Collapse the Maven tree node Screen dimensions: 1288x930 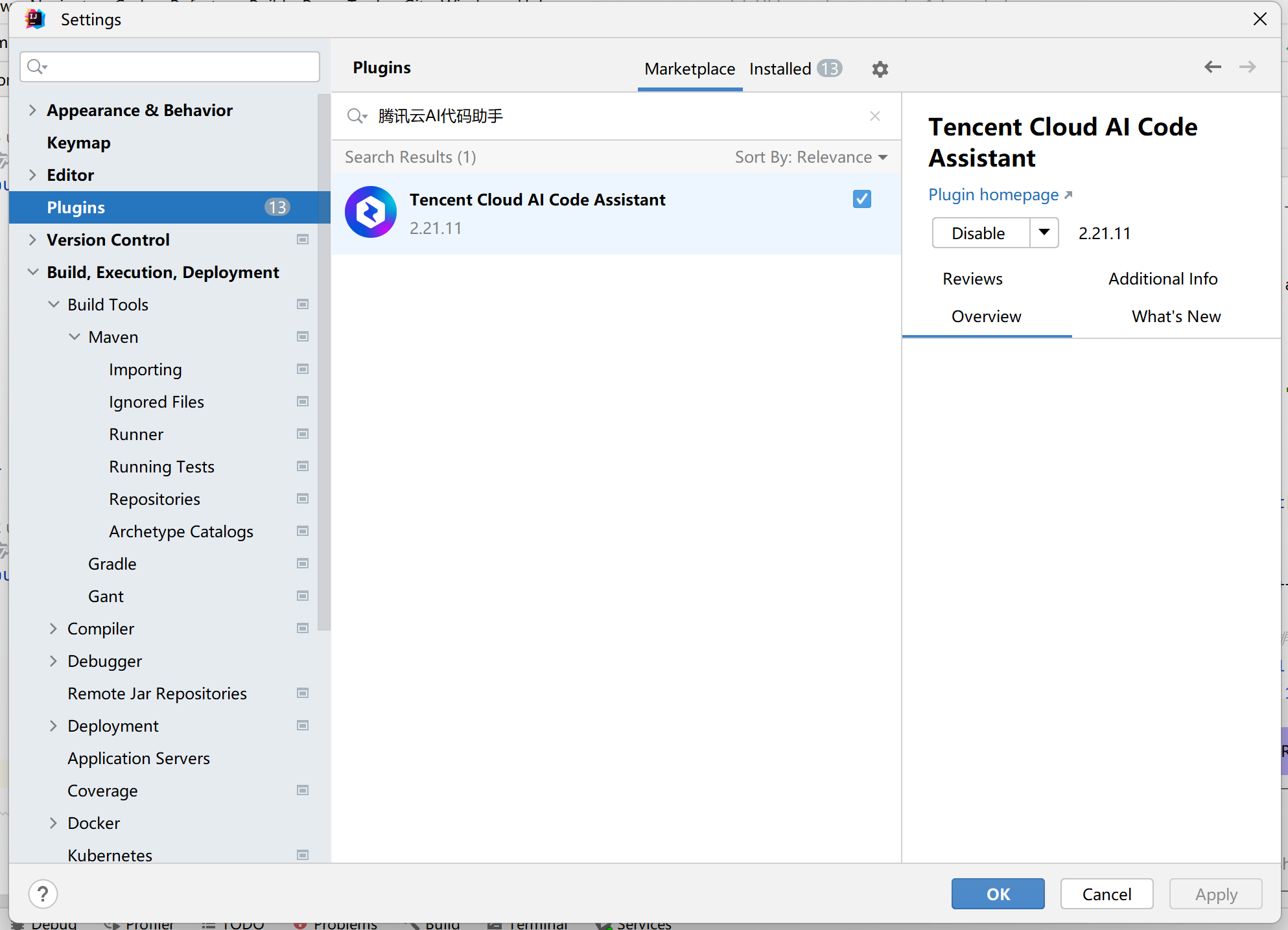coord(75,337)
